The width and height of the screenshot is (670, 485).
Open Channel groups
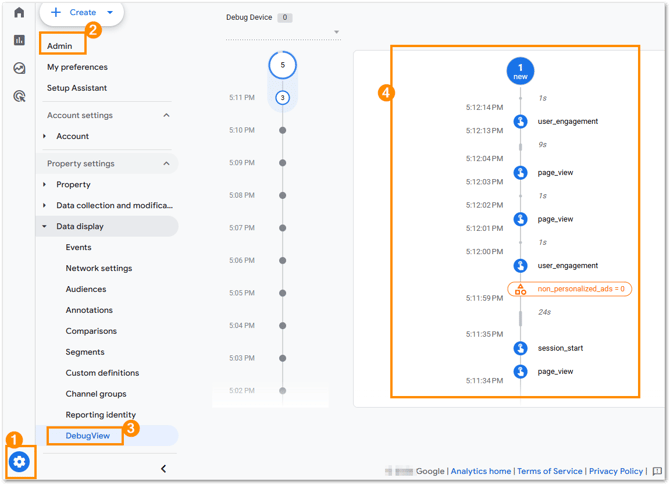(x=96, y=394)
